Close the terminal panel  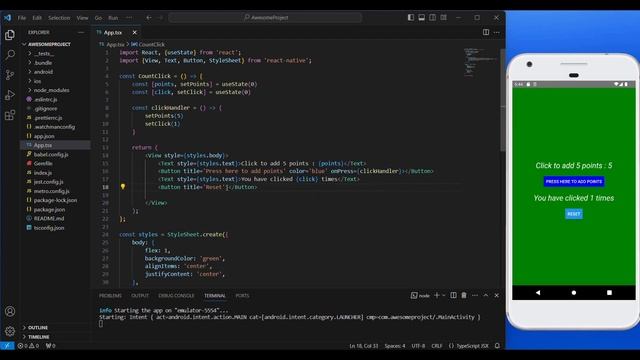[497, 295]
